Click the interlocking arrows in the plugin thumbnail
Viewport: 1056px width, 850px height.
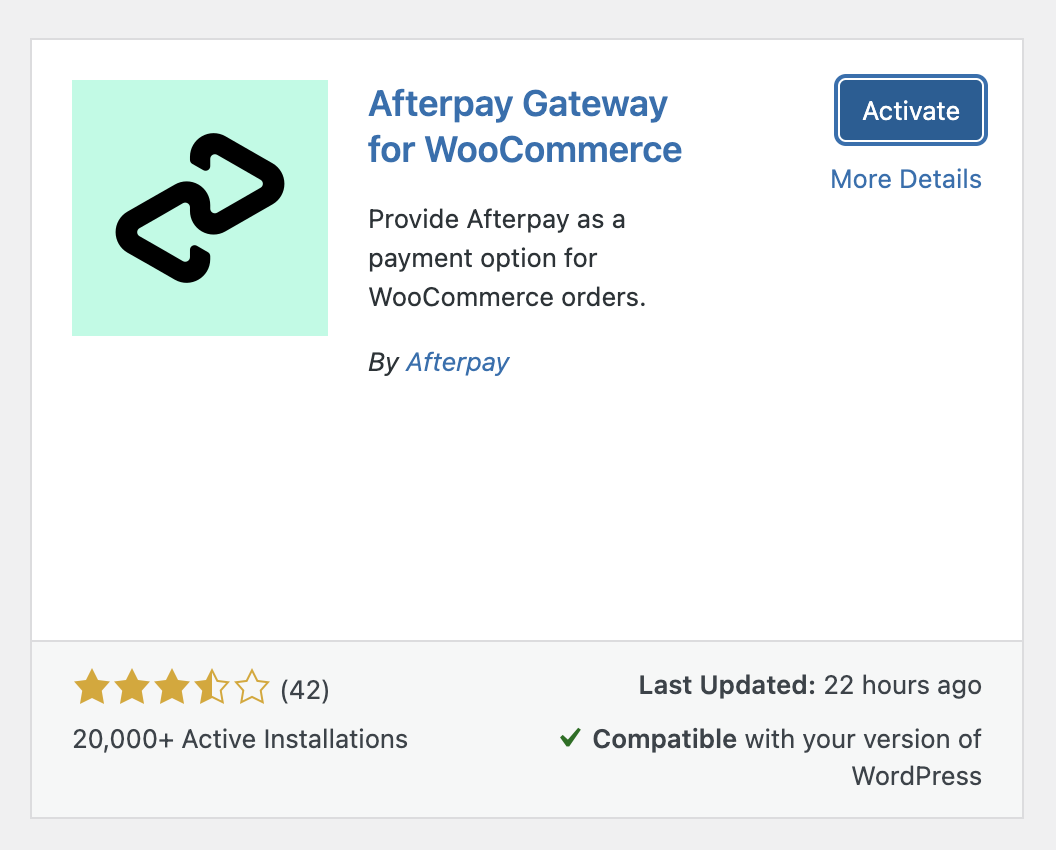coord(200,205)
